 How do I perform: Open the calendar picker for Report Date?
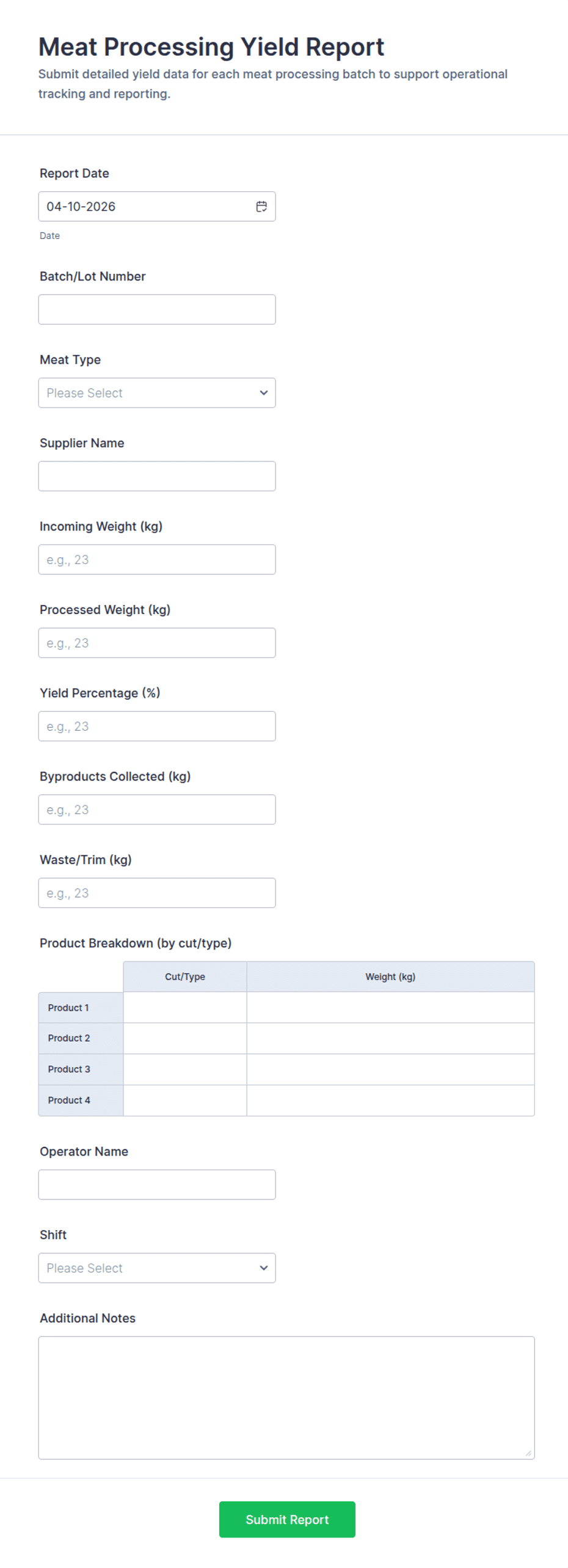pyautogui.click(x=261, y=207)
